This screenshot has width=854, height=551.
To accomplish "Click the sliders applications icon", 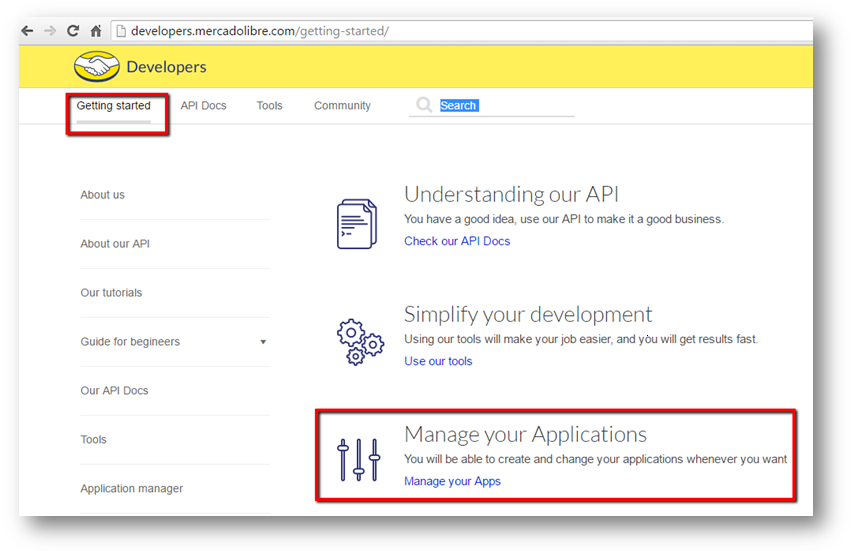I will click(359, 460).
